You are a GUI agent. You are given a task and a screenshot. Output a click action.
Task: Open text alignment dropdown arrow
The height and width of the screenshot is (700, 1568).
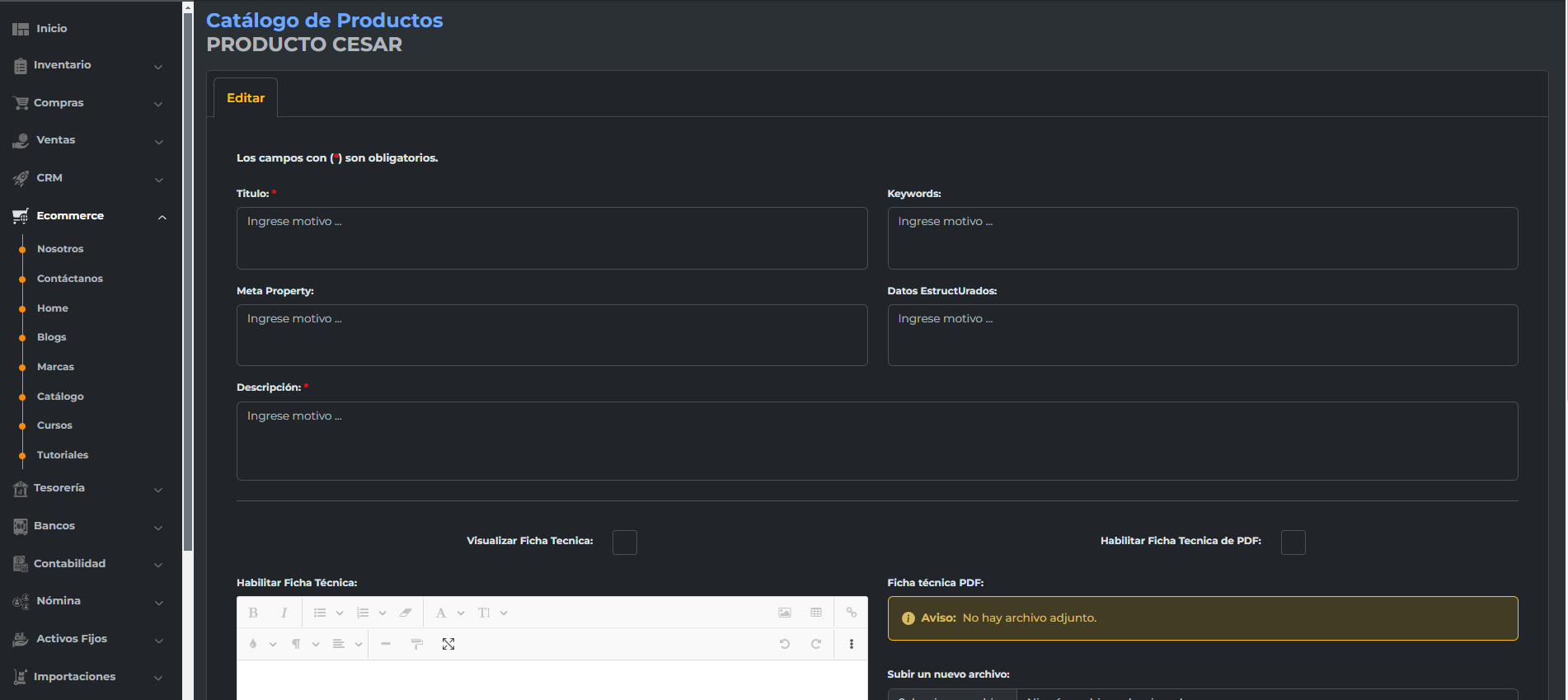[359, 645]
